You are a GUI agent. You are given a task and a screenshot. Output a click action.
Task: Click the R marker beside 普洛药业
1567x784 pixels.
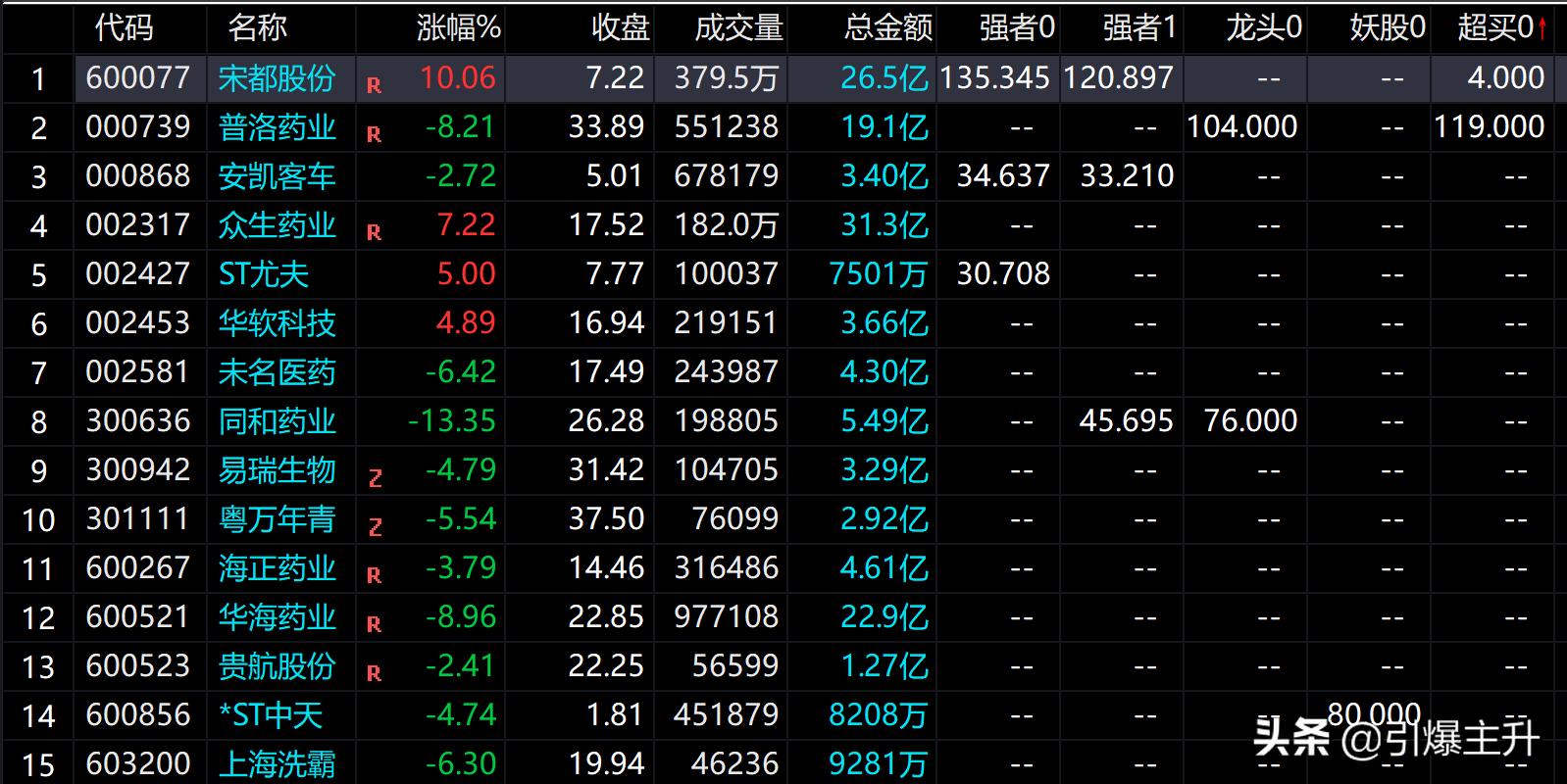pos(374,135)
